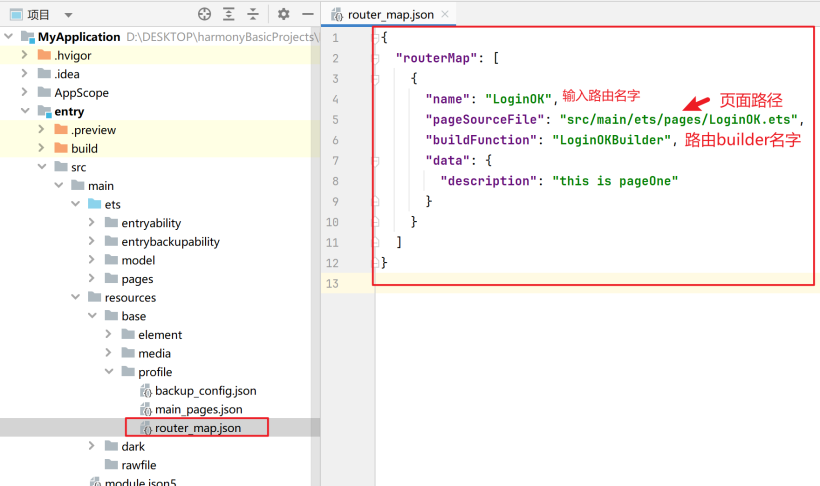Select the model folder name
Screen dimensions: 820x486
[138, 260]
